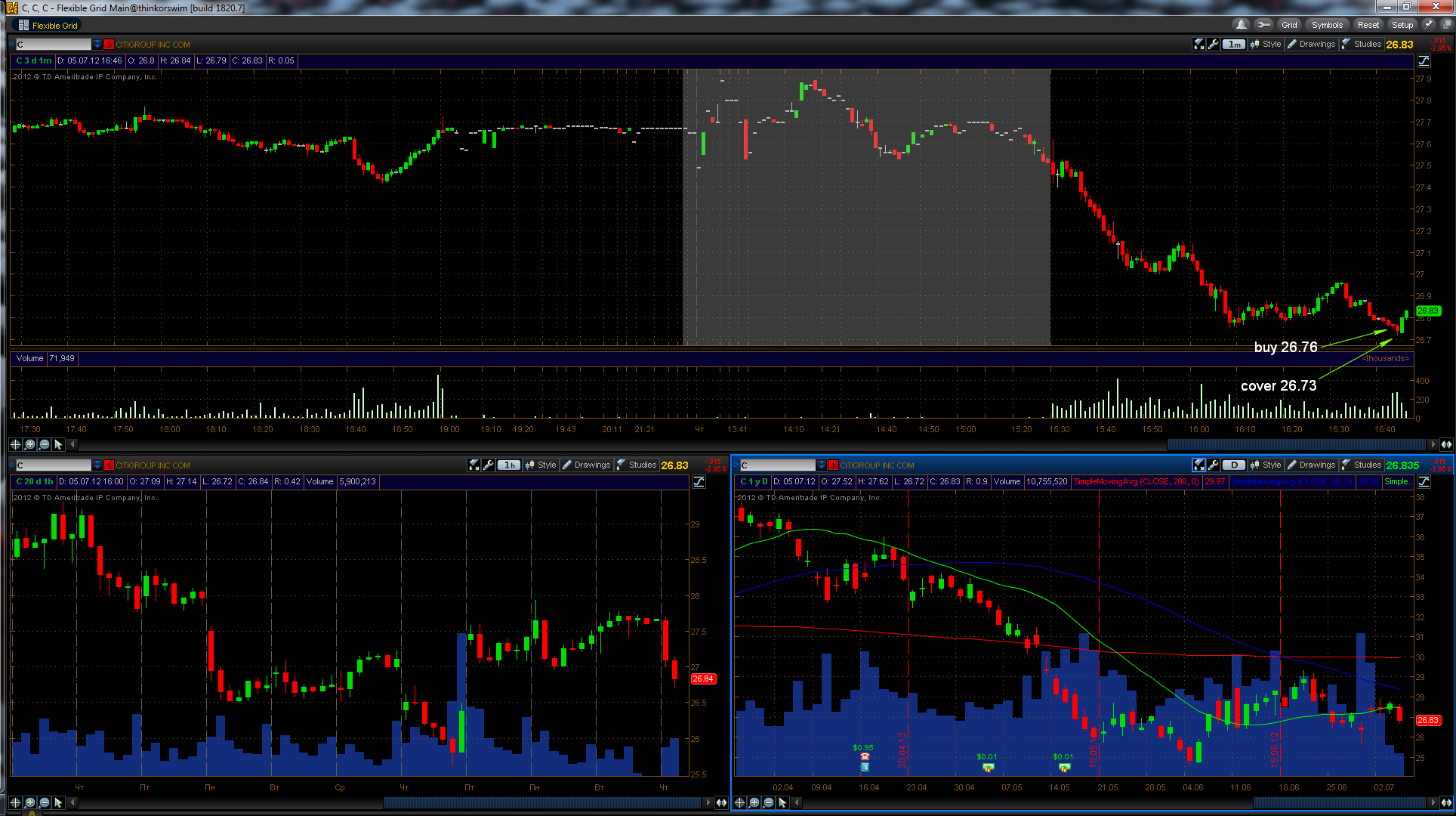Click the zoom in magnifier under 1m chart
This screenshot has width=1456, height=816.
pos(30,444)
